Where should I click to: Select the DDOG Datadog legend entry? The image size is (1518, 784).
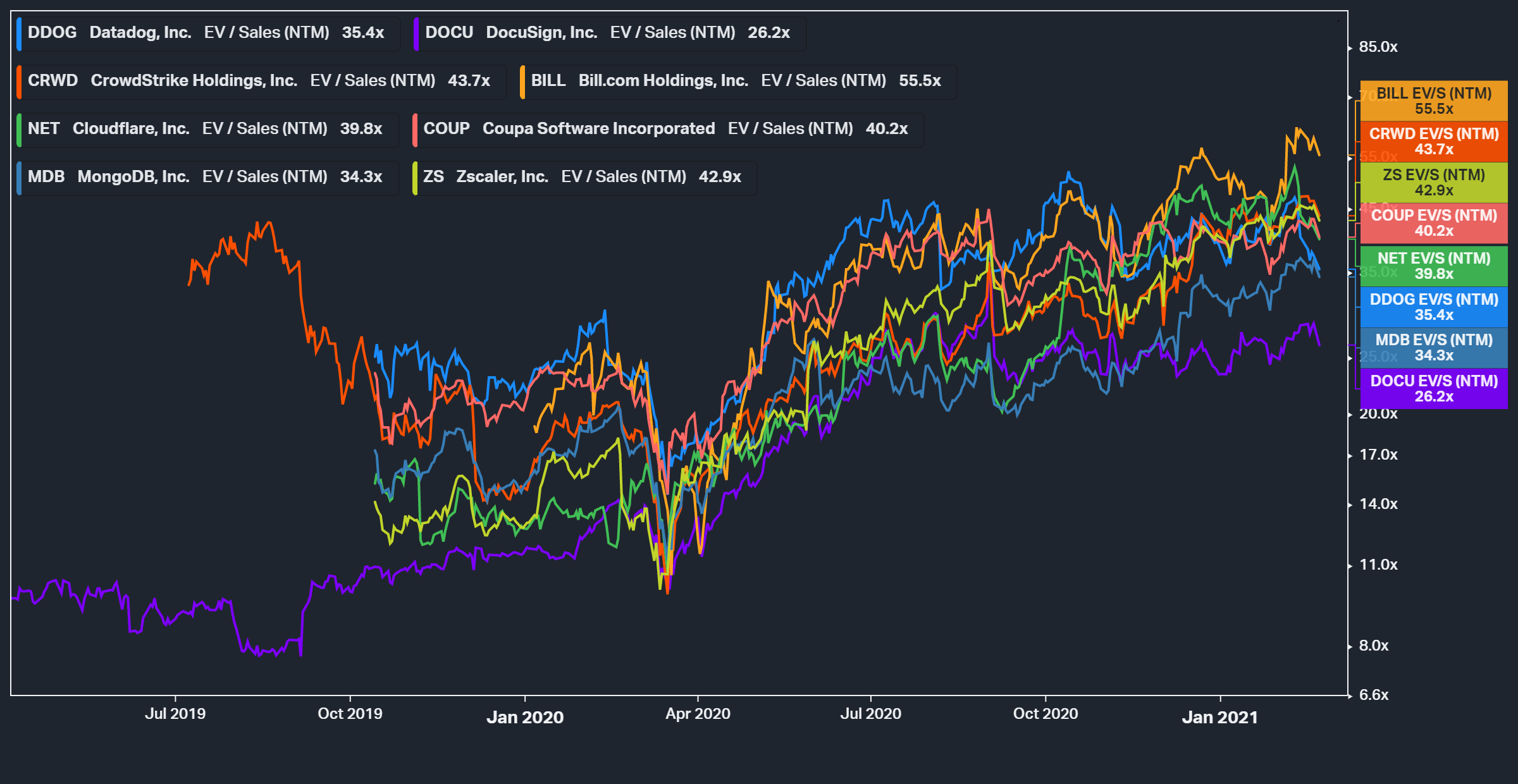click(208, 34)
